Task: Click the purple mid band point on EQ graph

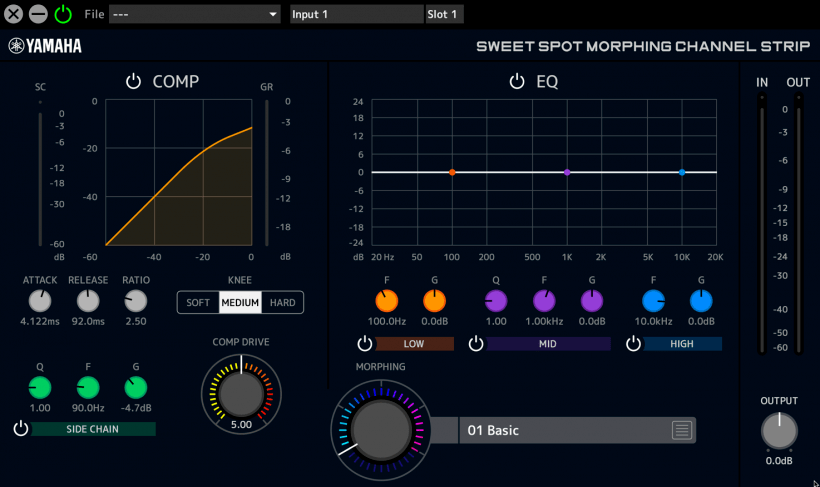Action: pyautogui.click(x=567, y=172)
